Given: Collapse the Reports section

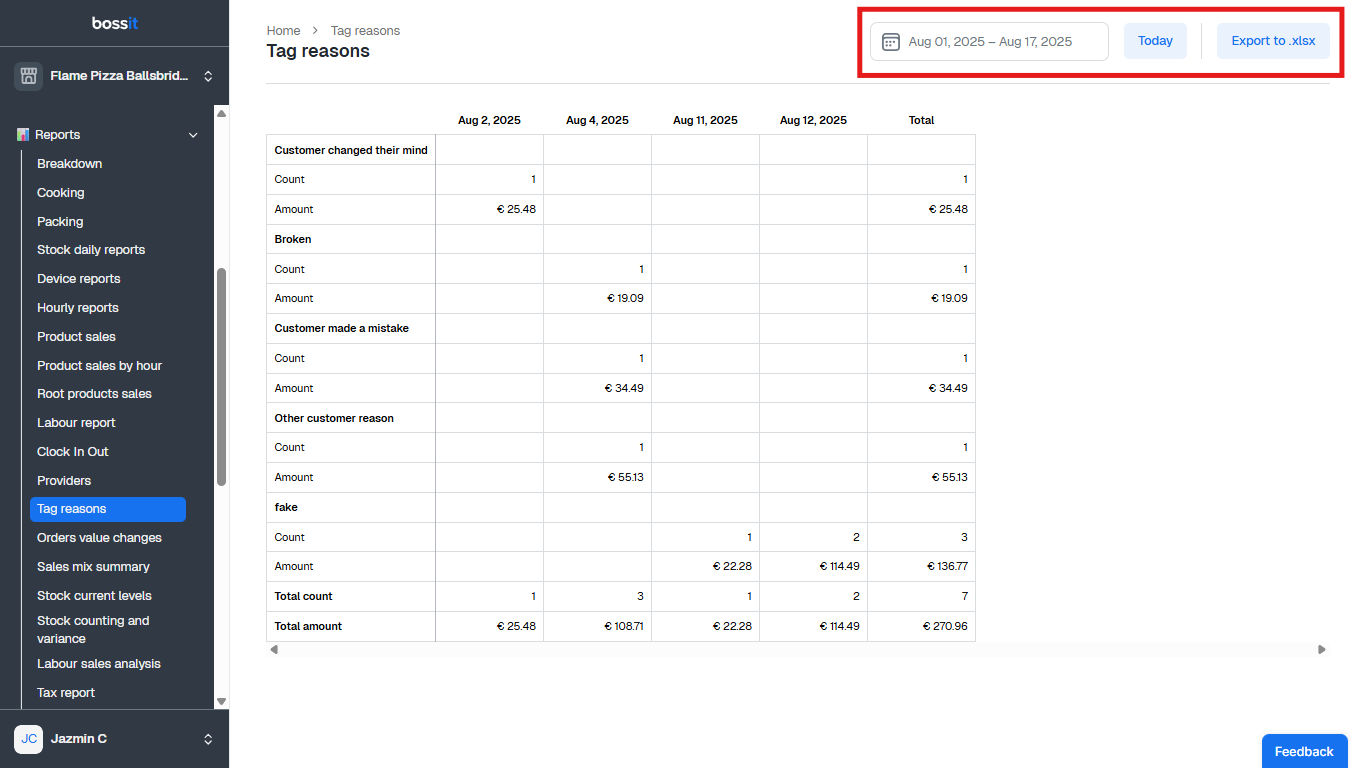Looking at the screenshot, I should (194, 135).
